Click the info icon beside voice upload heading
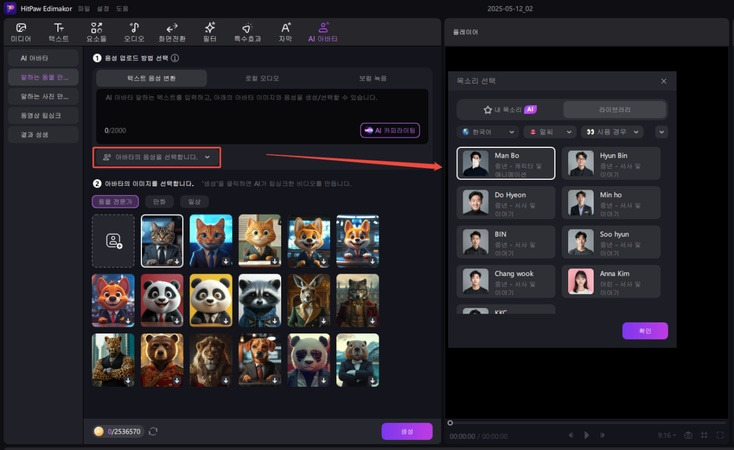This screenshot has height=450, width=734. (175, 58)
